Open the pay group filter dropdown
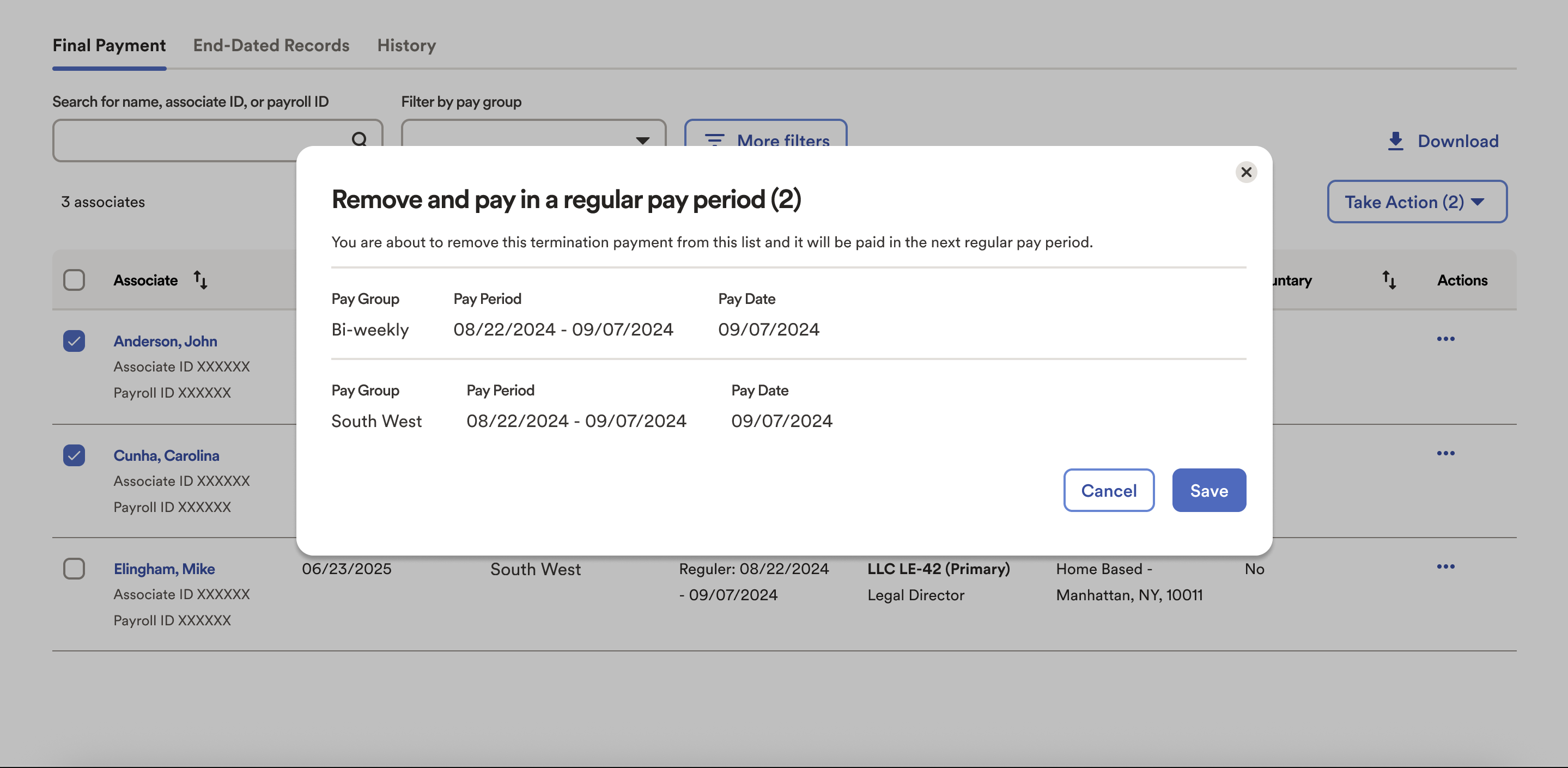 pyautogui.click(x=642, y=141)
